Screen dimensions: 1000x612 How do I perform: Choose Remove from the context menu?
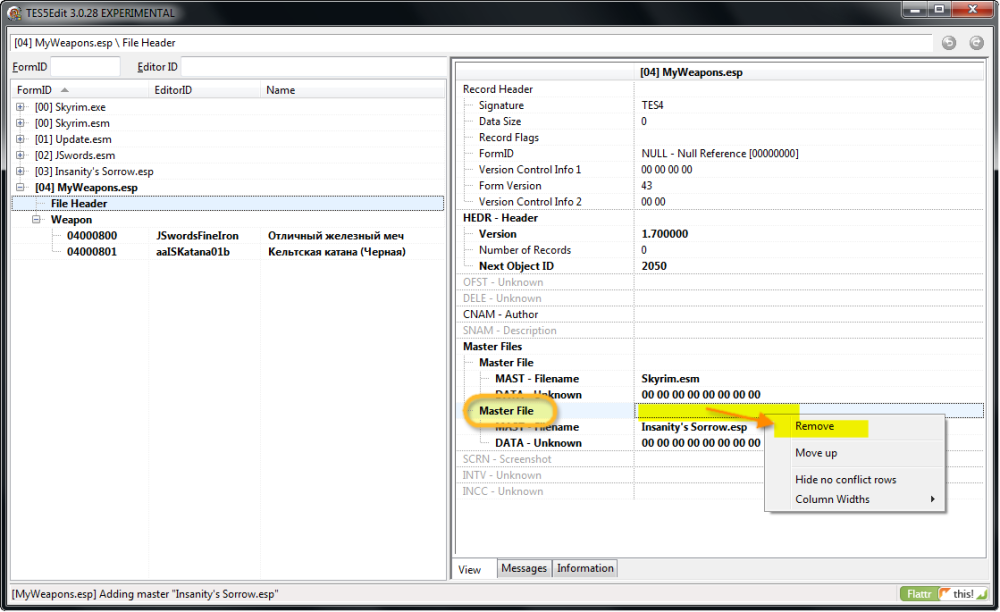tap(814, 426)
